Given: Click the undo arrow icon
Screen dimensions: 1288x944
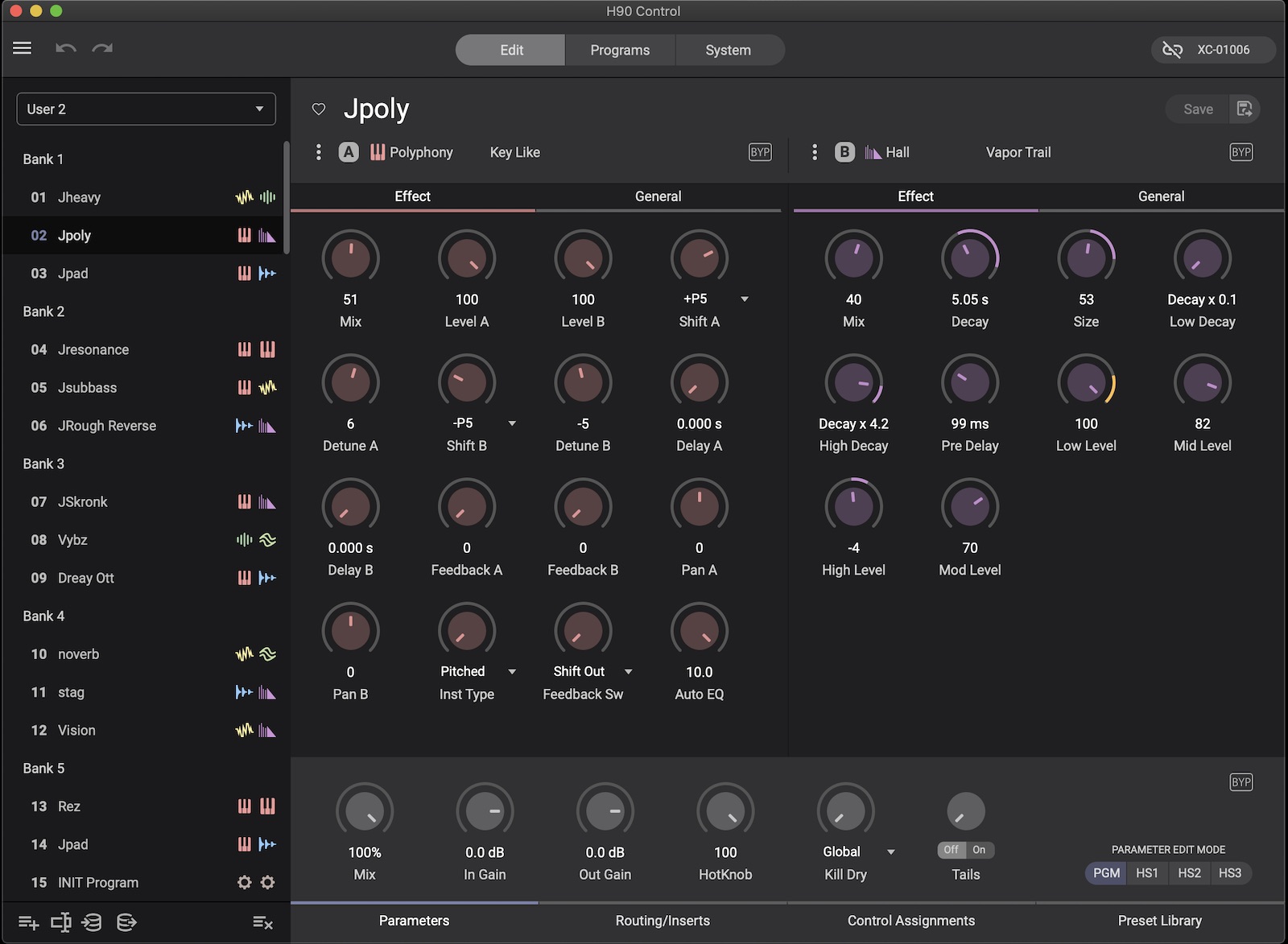Looking at the screenshot, I should click(x=65, y=48).
